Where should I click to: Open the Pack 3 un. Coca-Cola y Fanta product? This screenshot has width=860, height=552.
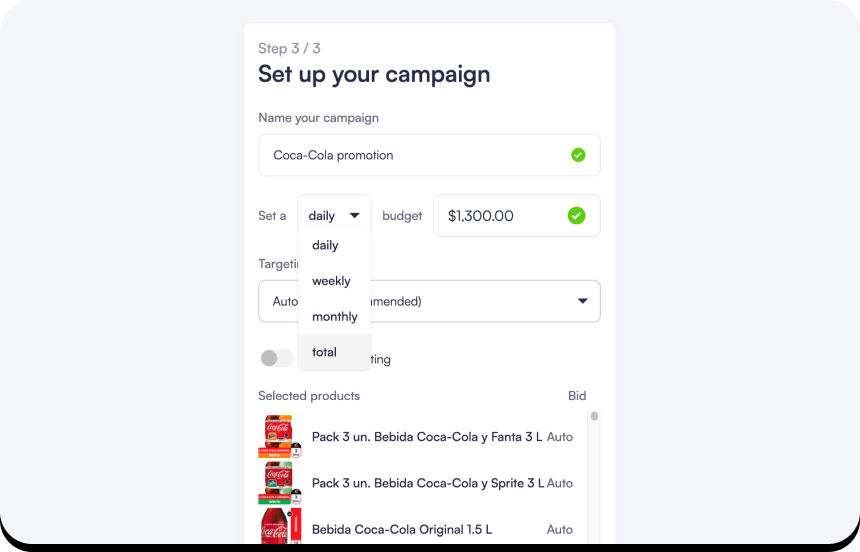tap(427, 437)
